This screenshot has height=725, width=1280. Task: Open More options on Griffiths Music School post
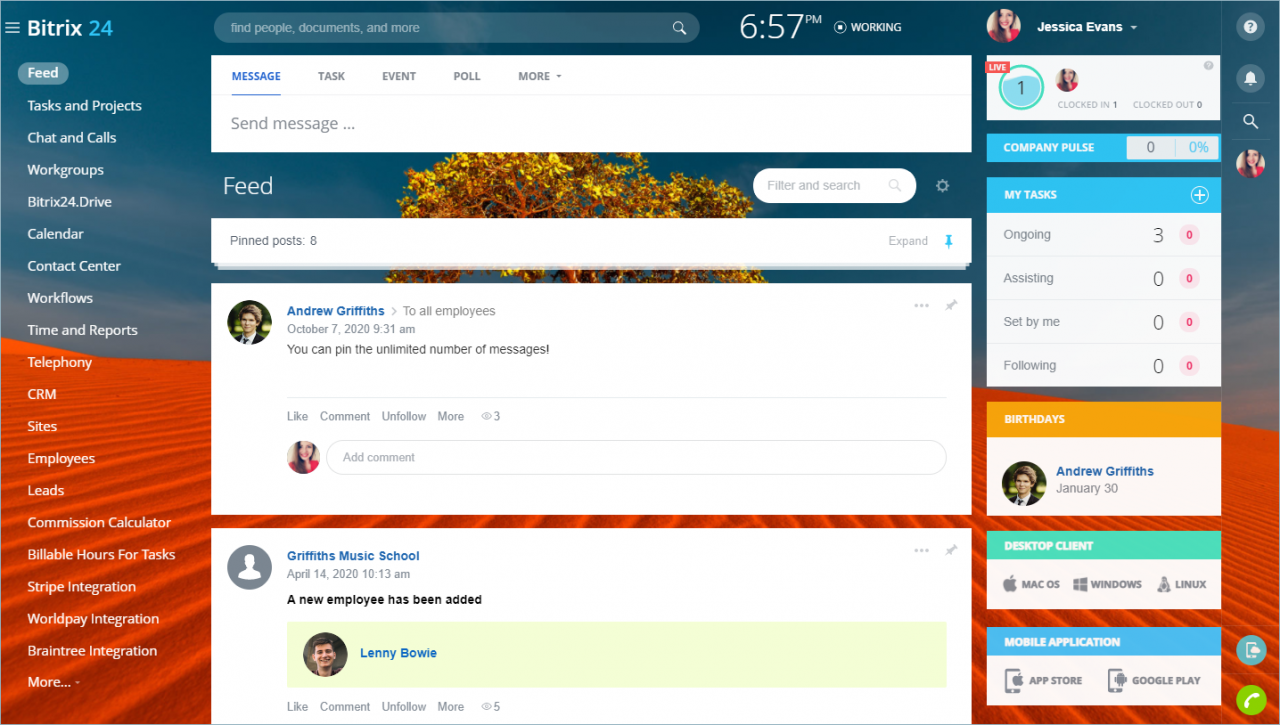coord(451,707)
